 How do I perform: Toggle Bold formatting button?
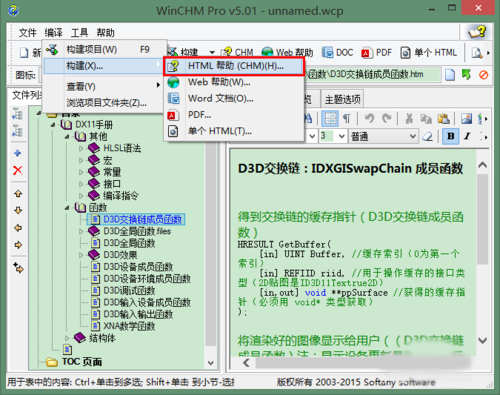point(451,136)
